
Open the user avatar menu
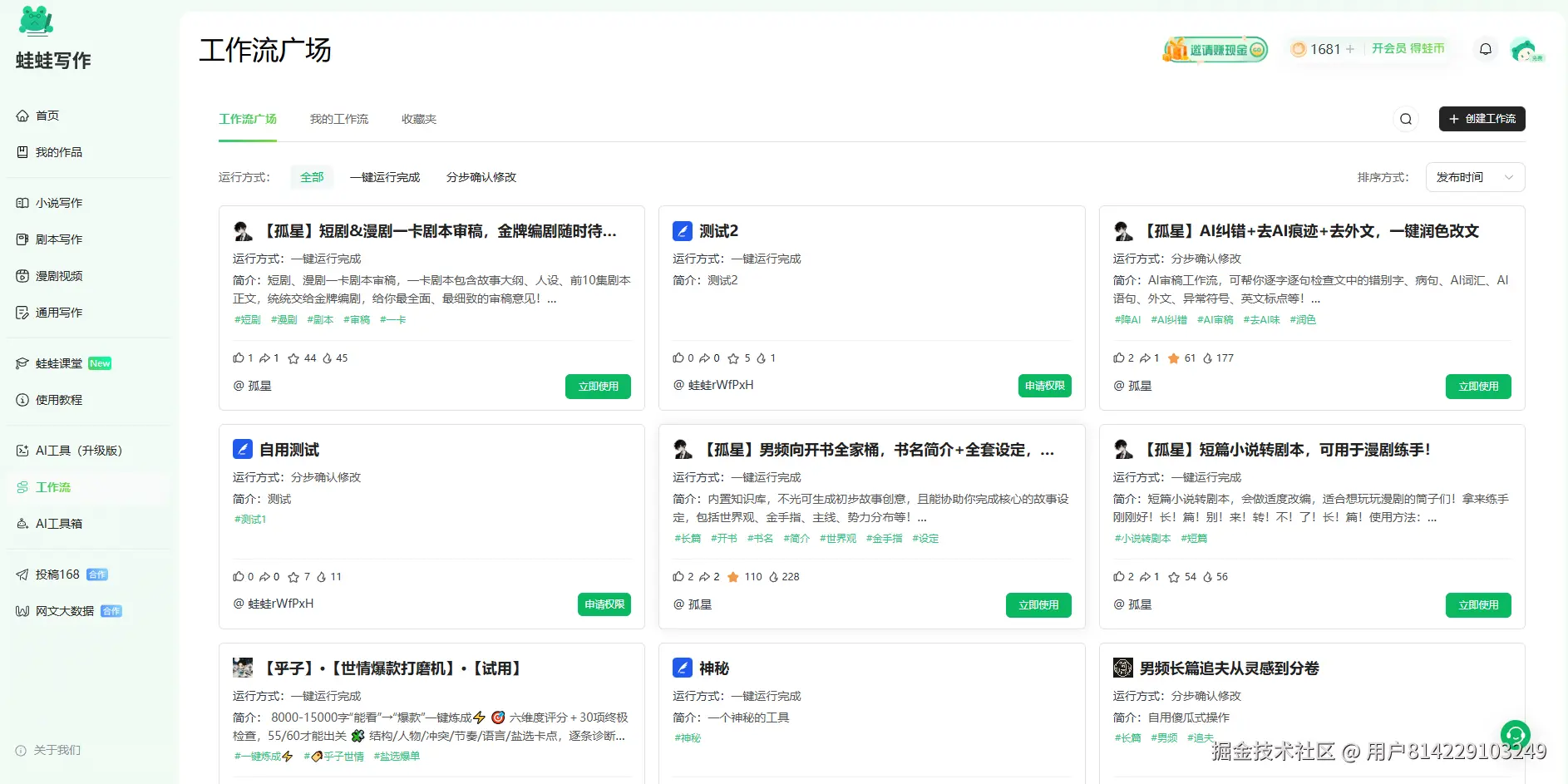[1525, 50]
